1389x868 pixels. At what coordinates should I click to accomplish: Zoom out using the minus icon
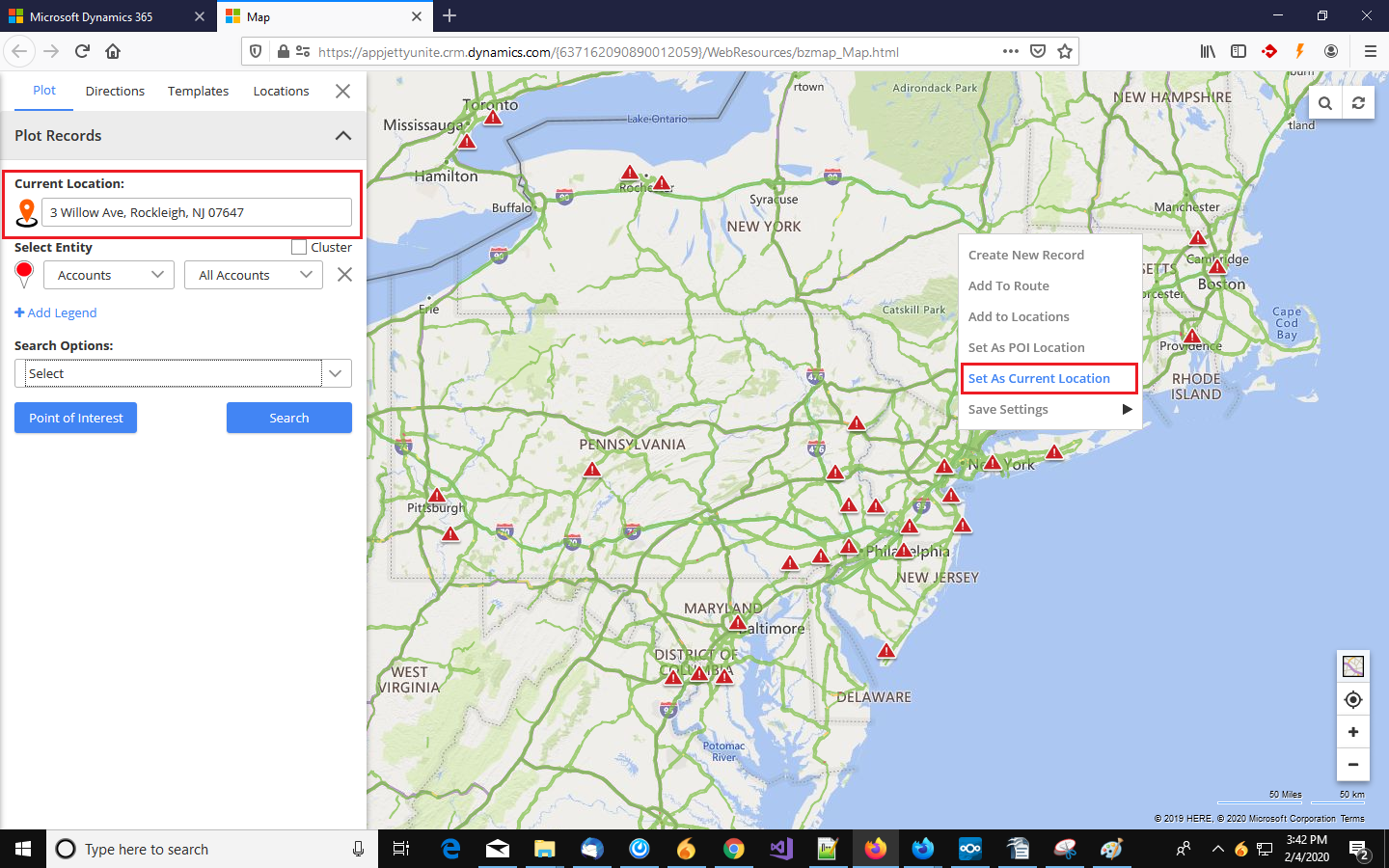(1352, 765)
